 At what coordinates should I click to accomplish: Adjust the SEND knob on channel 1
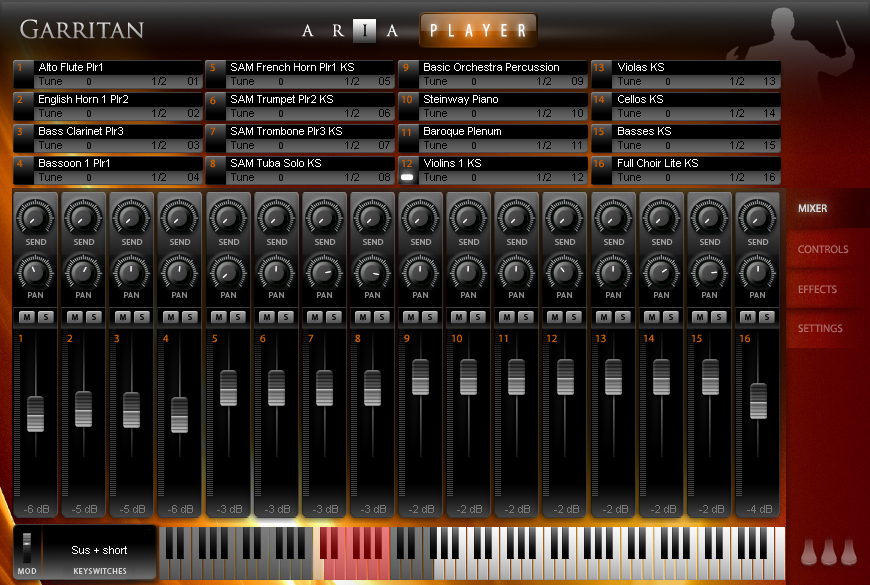(36, 217)
